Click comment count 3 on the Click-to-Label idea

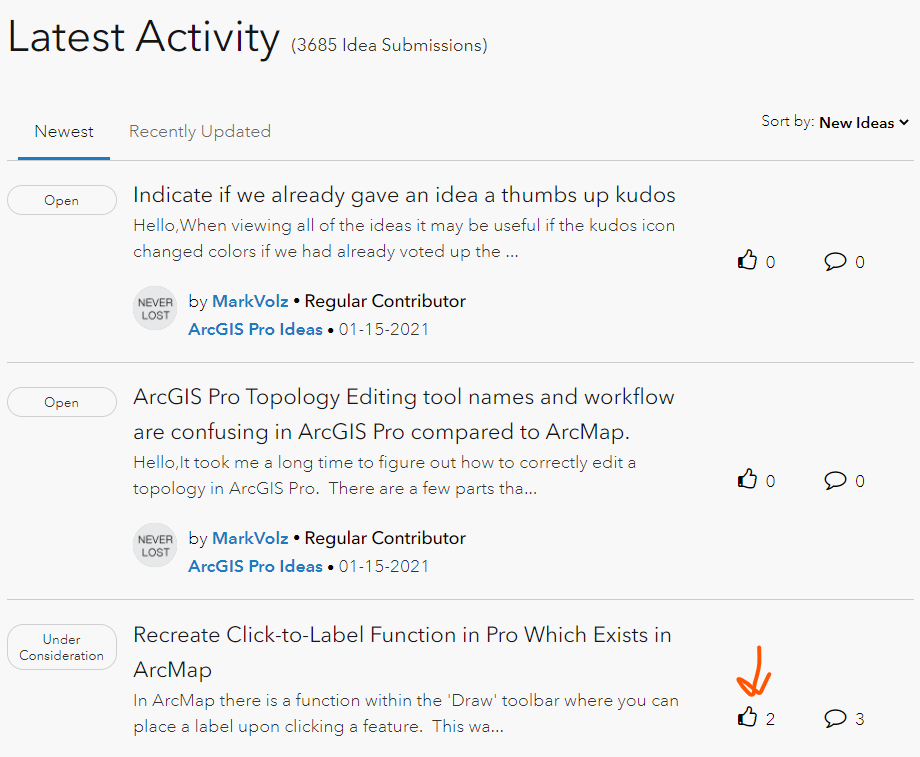click(x=860, y=719)
